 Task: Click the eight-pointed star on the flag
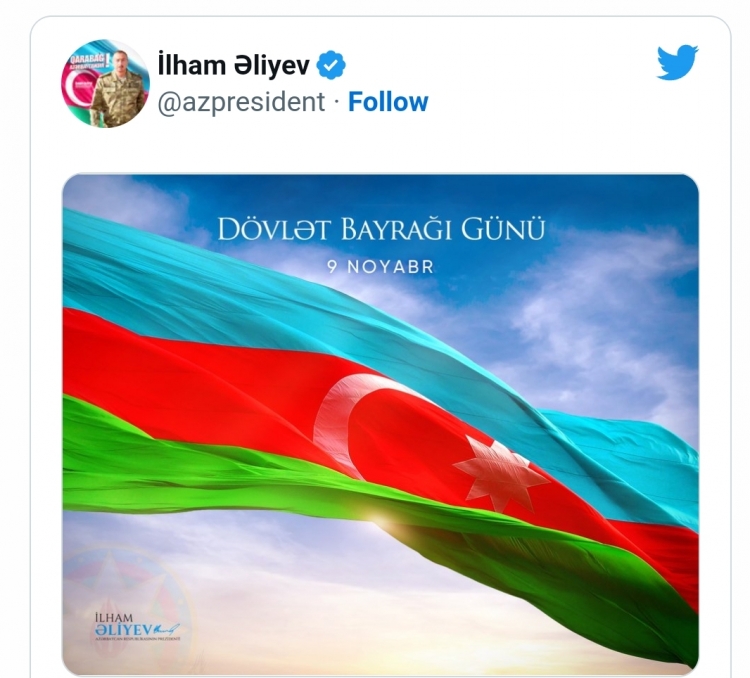pos(500,473)
